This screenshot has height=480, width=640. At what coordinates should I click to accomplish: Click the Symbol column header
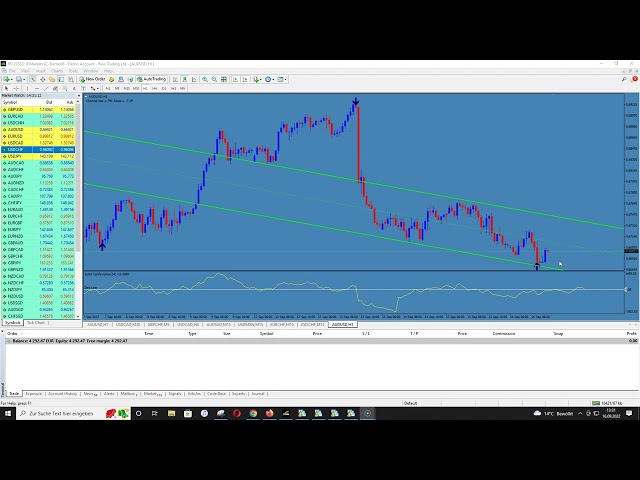tap(12, 102)
